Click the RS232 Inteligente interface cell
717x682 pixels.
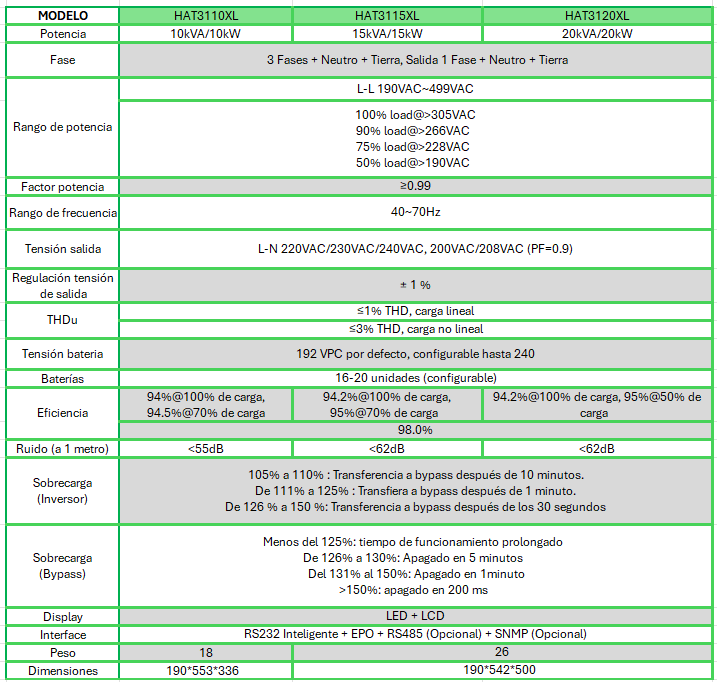point(414,634)
